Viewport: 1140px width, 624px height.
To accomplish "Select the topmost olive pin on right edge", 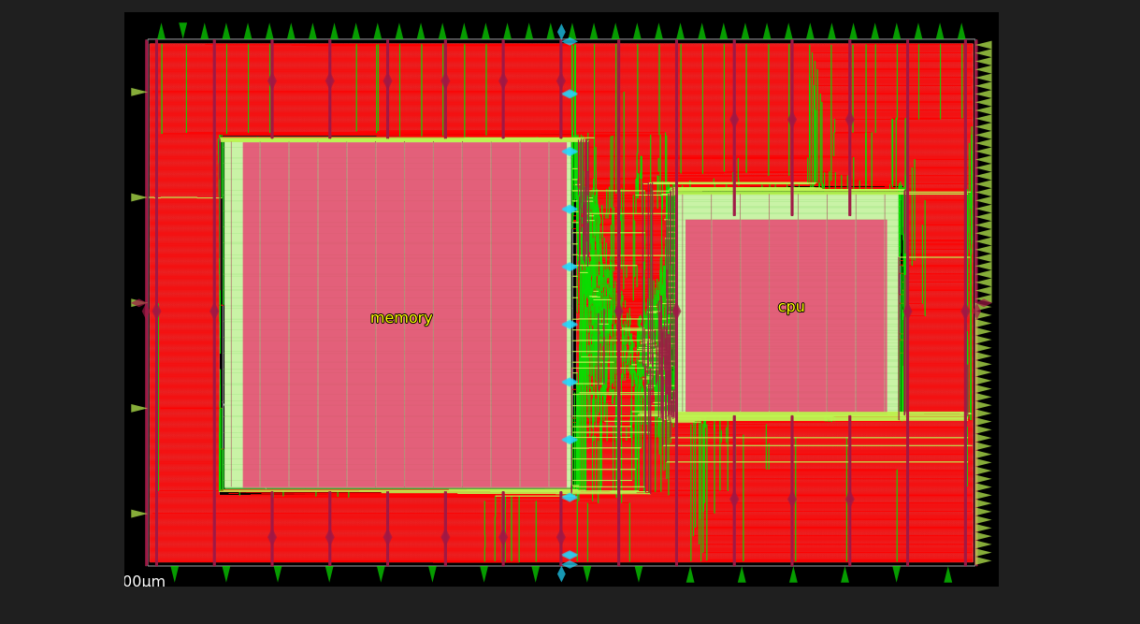I will tap(984, 46).
